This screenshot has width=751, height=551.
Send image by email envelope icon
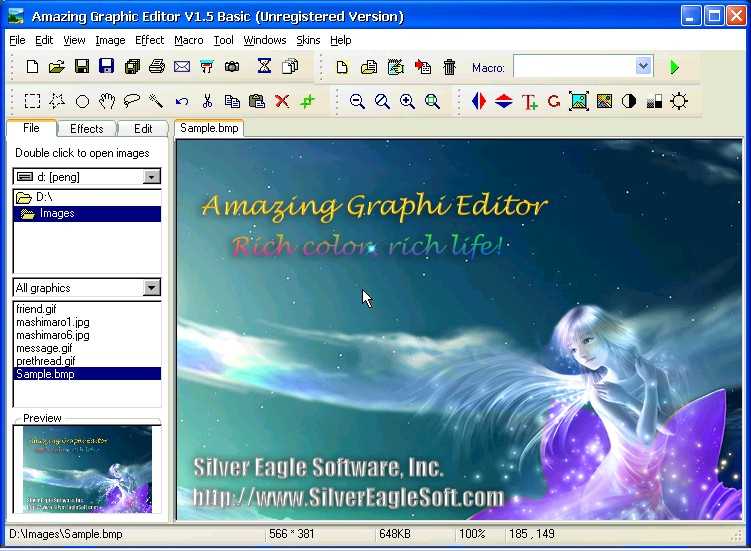[x=182, y=67]
